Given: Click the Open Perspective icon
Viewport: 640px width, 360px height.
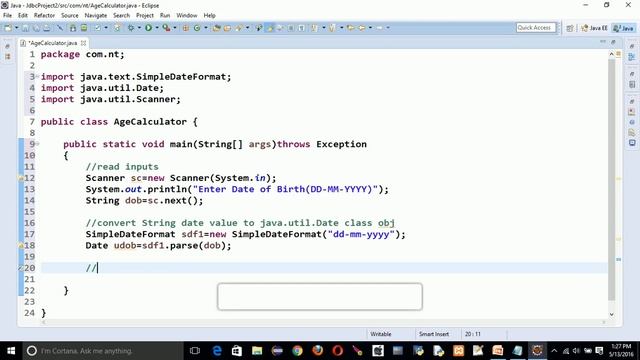Looking at the screenshot, I should click(x=570, y=28).
